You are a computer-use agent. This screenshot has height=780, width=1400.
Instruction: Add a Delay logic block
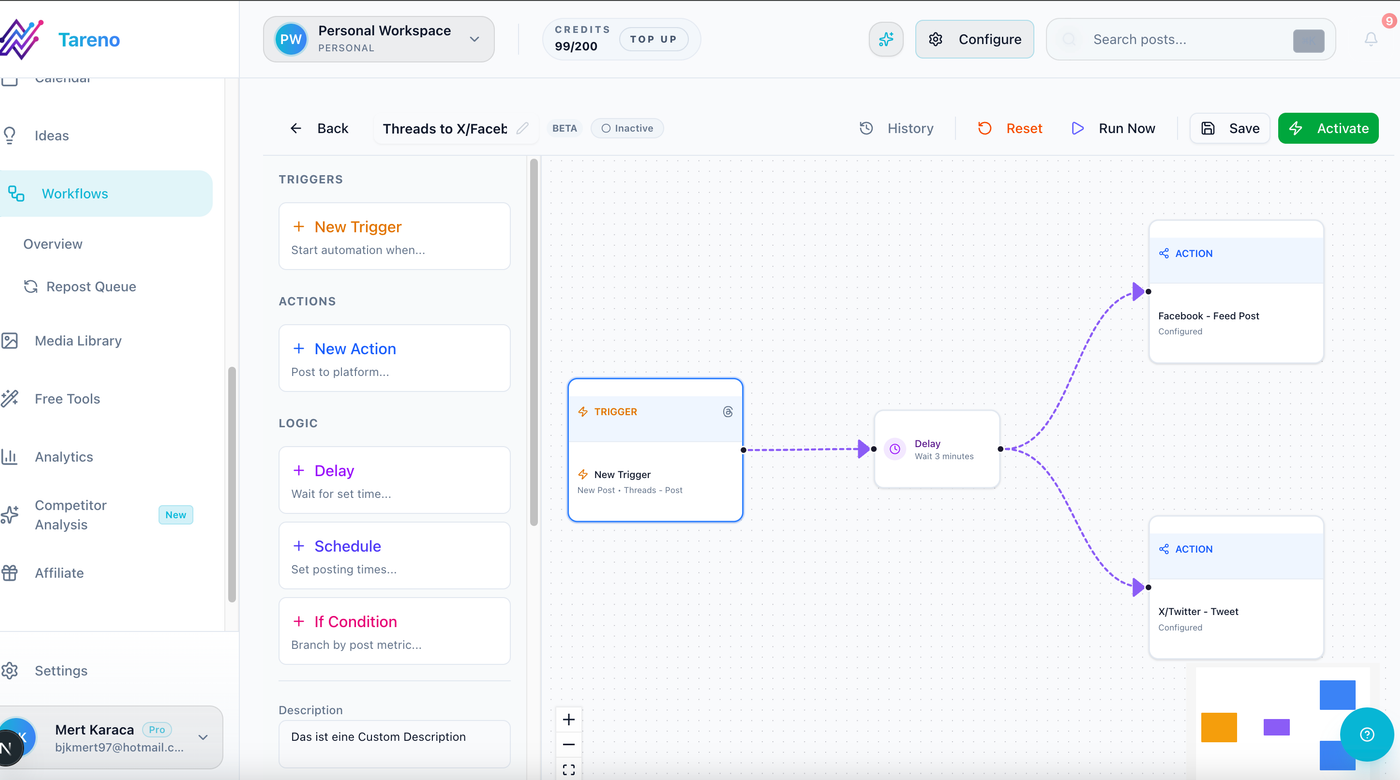394,480
